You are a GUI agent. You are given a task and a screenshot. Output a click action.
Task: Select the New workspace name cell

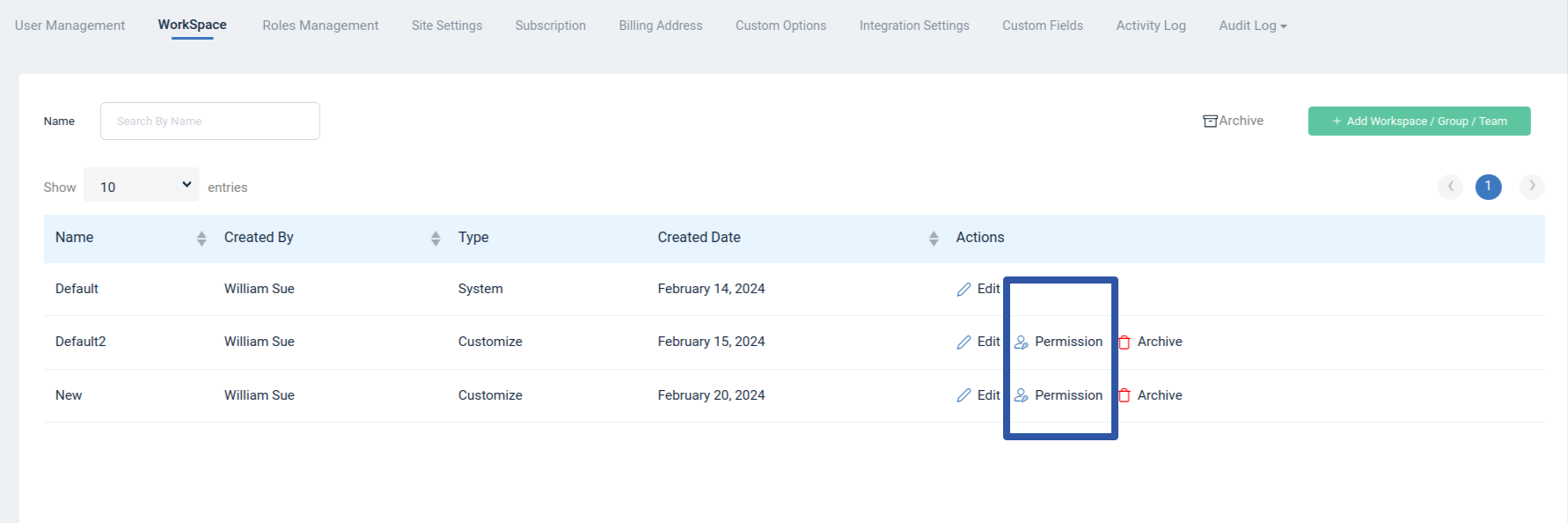coord(69,395)
